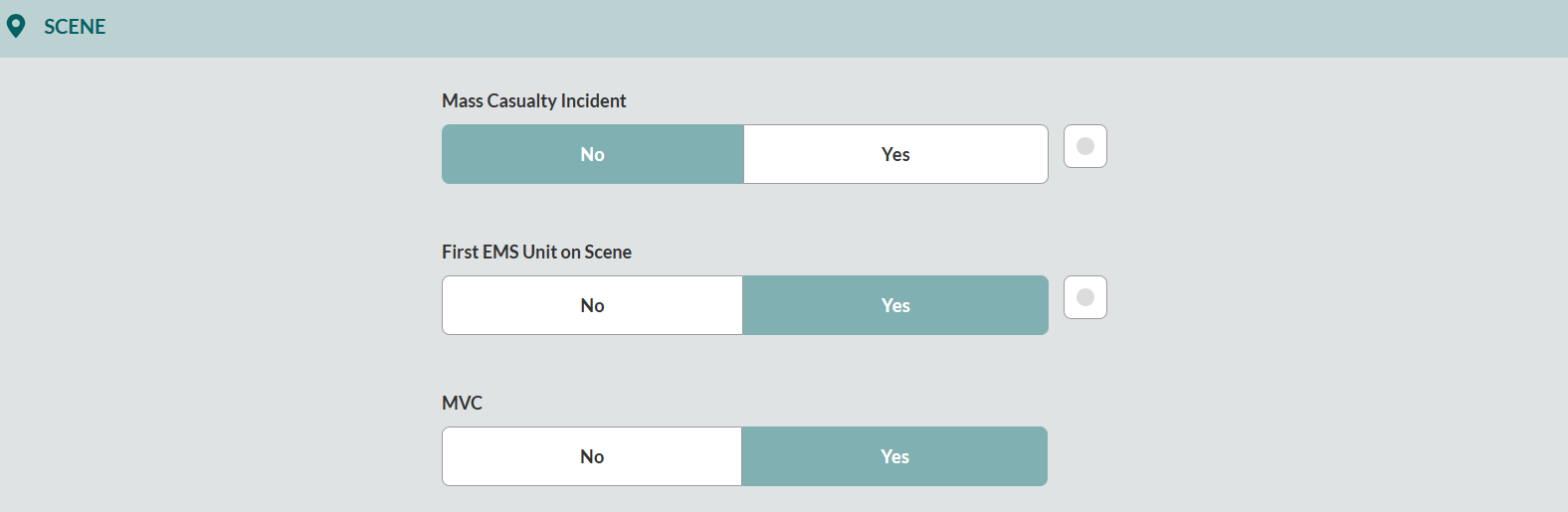Mark the call as not an MVC
This screenshot has height=512, width=1568.
(592, 456)
